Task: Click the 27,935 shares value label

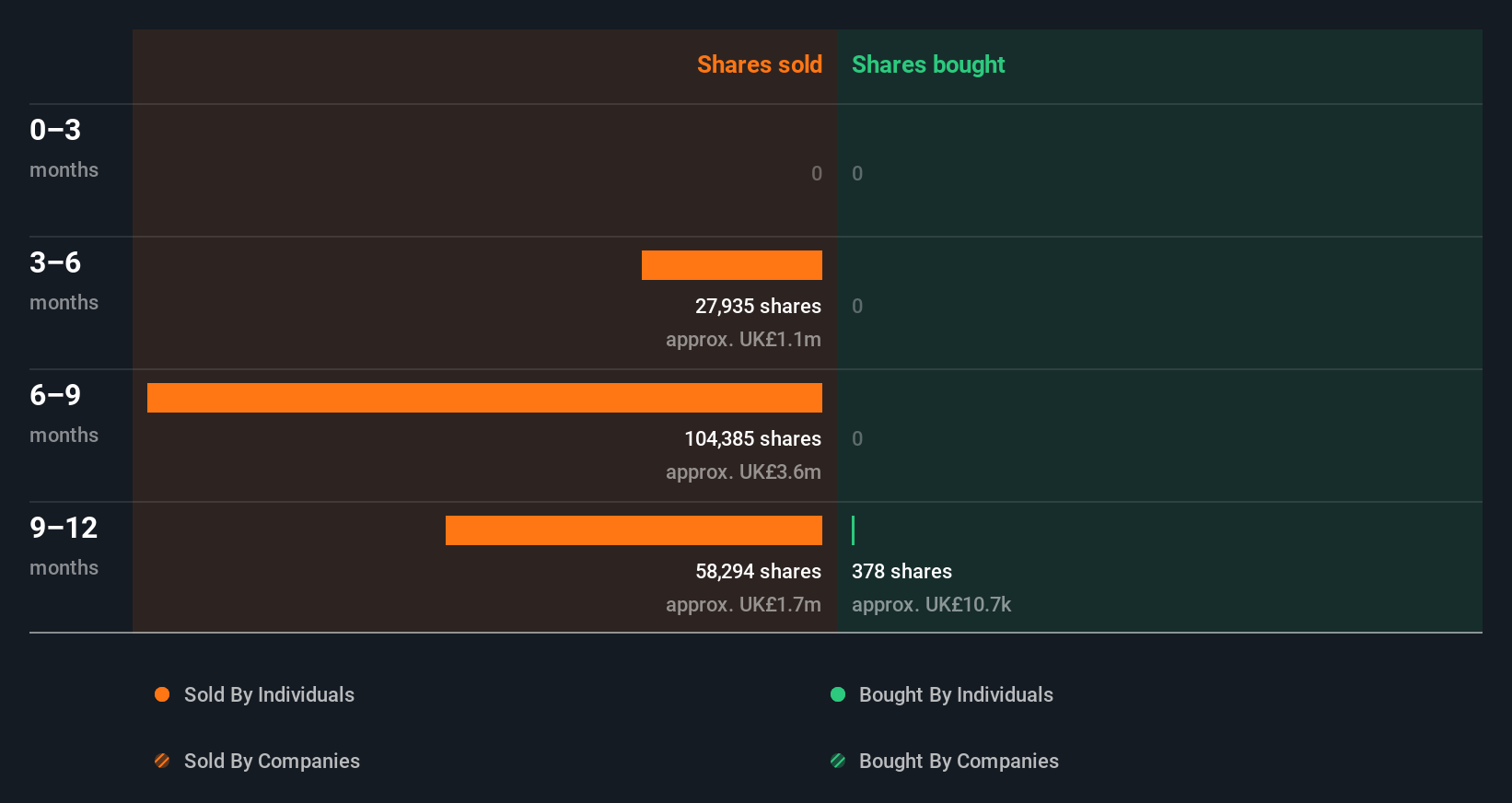Action: (758, 306)
